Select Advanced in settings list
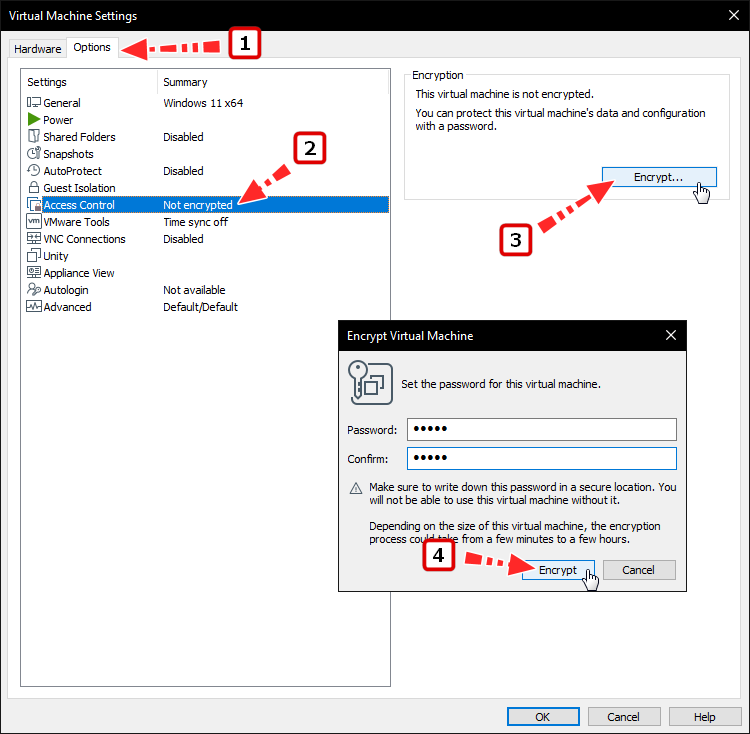750x734 pixels. pyautogui.click(x=207, y=307)
